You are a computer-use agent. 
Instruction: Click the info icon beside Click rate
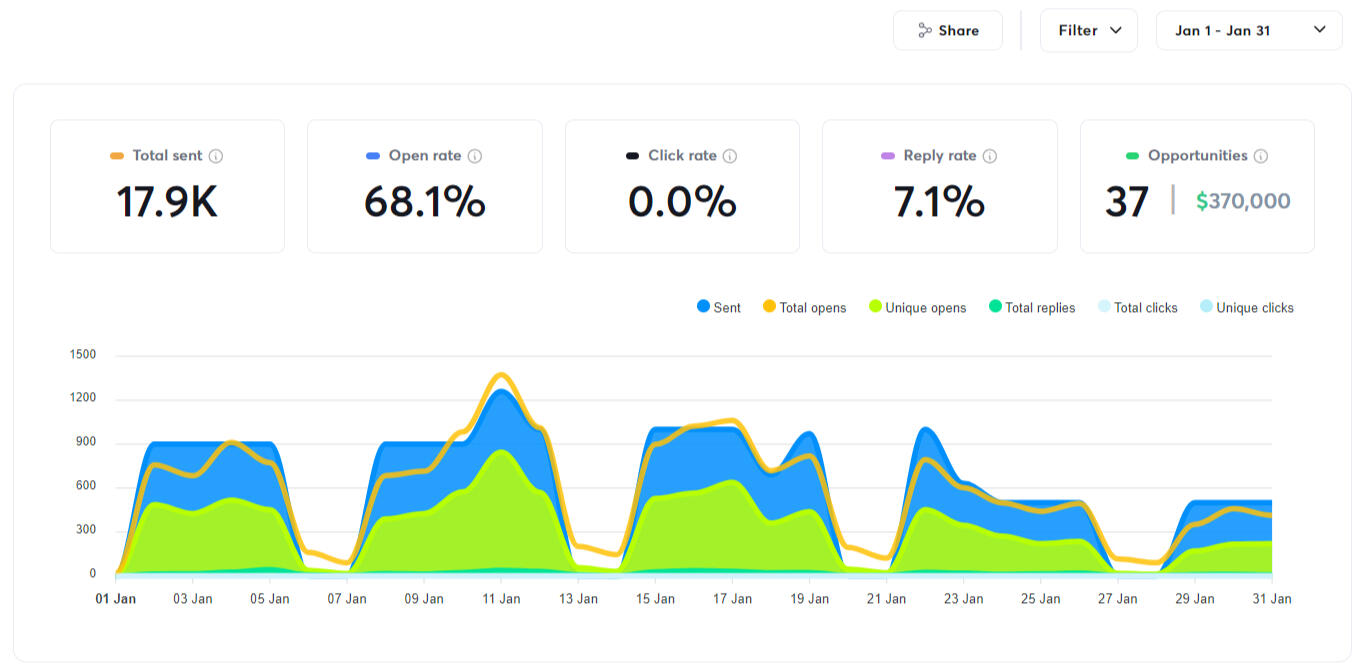click(x=730, y=156)
